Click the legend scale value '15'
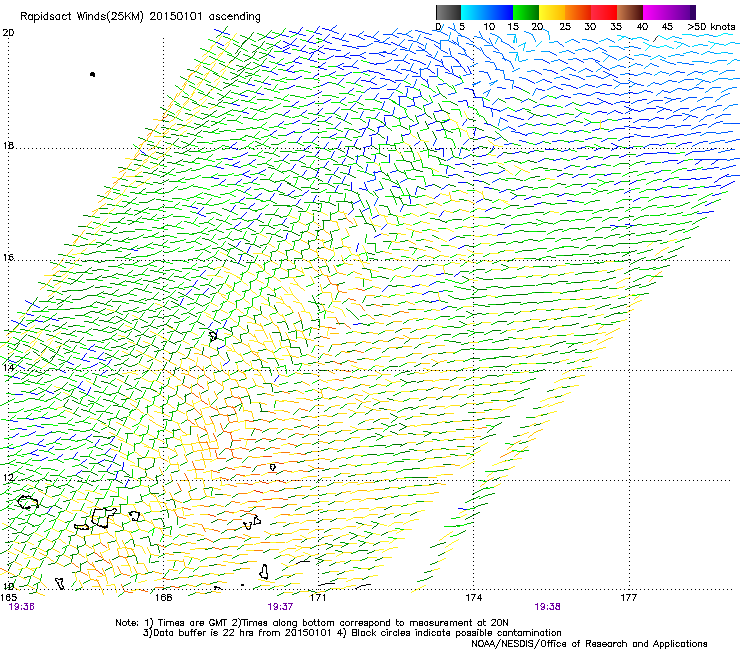 click(513, 27)
